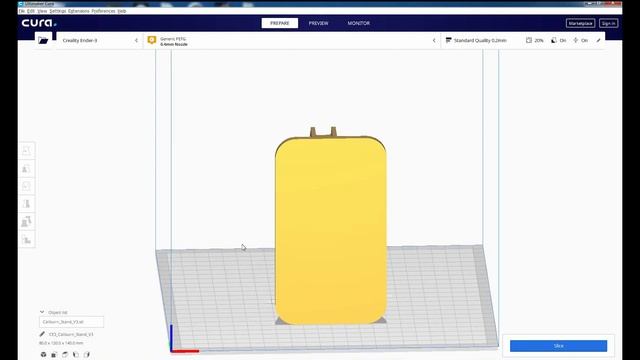Image resolution: width=640 pixels, height=360 pixels.
Task: Click the adhesion On icon
Action: click(x=576, y=40)
